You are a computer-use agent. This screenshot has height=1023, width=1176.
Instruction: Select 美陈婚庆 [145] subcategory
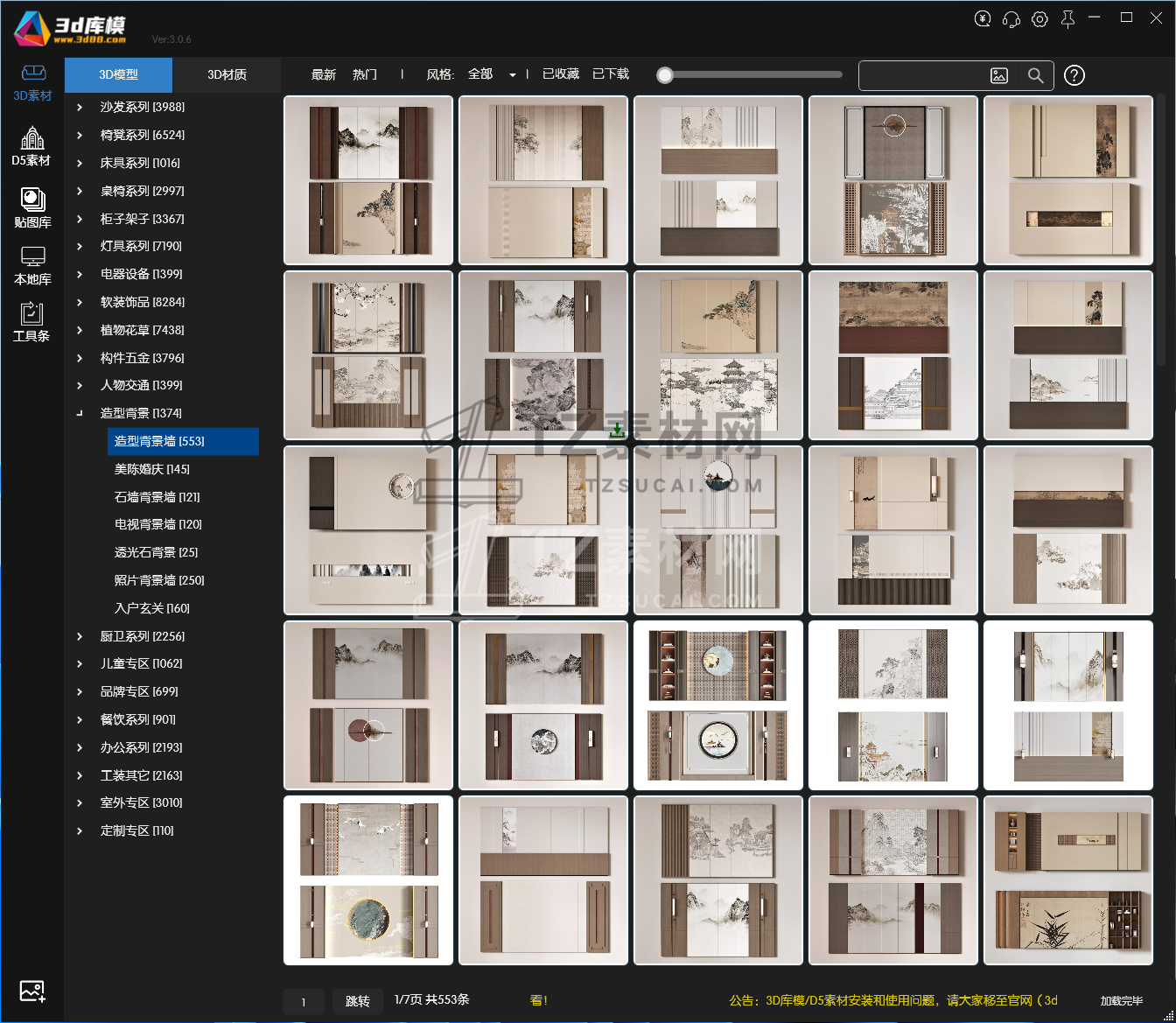click(x=152, y=469)
